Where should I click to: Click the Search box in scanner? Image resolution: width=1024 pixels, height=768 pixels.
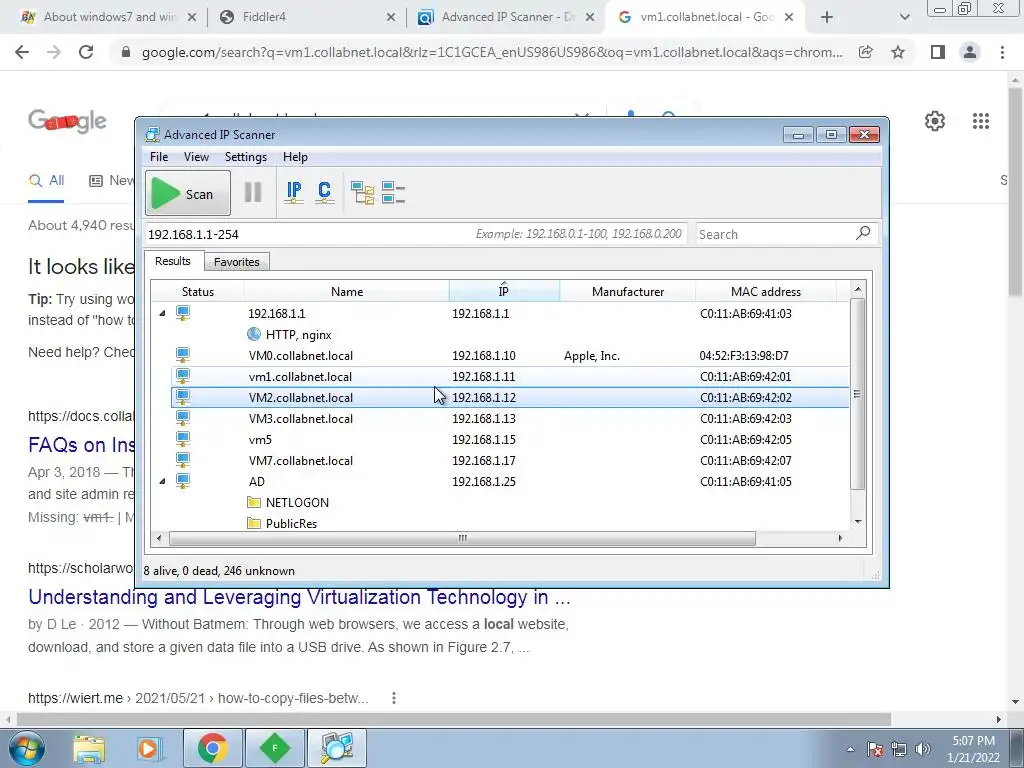(x=776, y=234)
